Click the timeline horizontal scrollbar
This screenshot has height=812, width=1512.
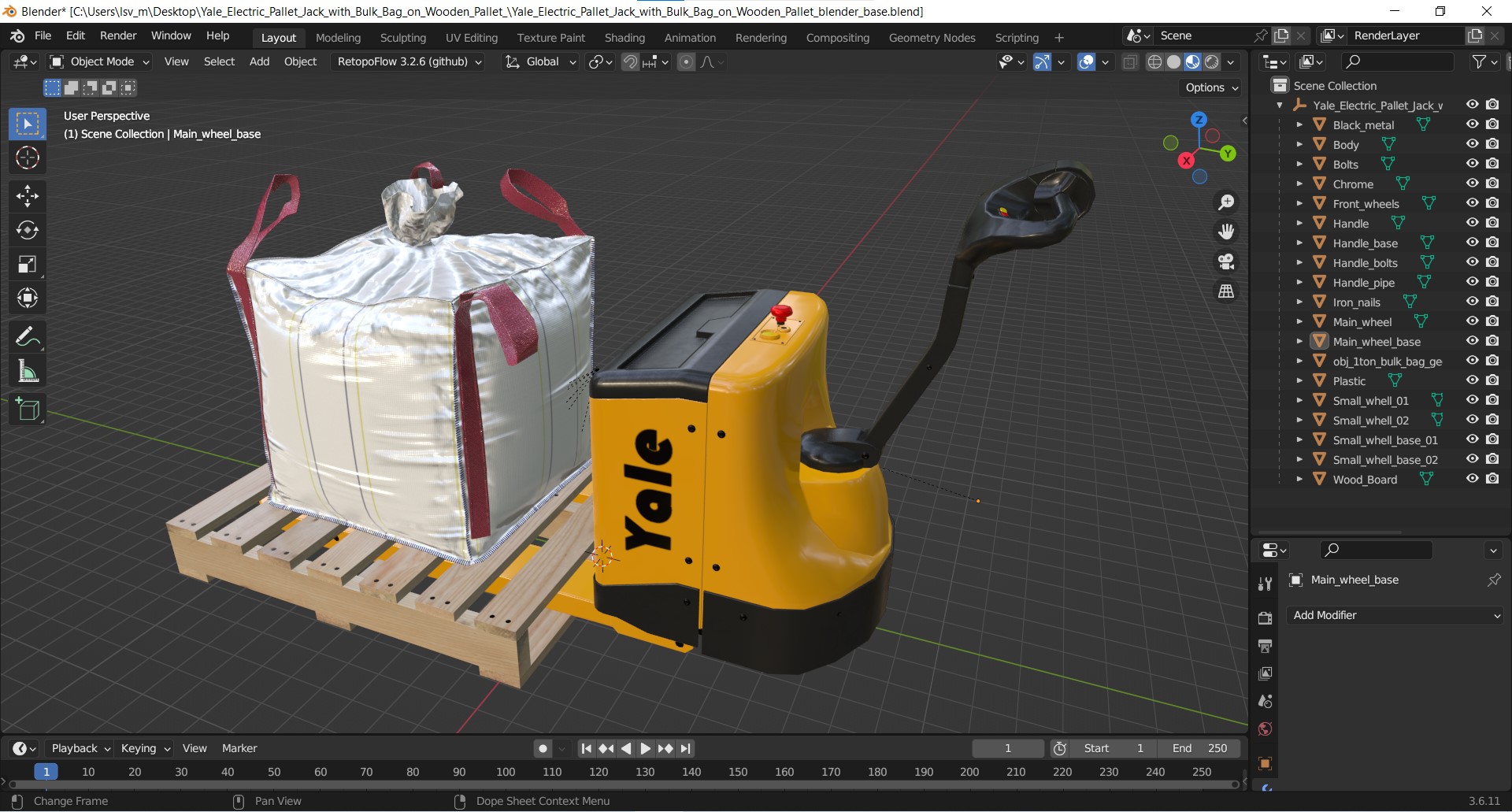(622, 784)
